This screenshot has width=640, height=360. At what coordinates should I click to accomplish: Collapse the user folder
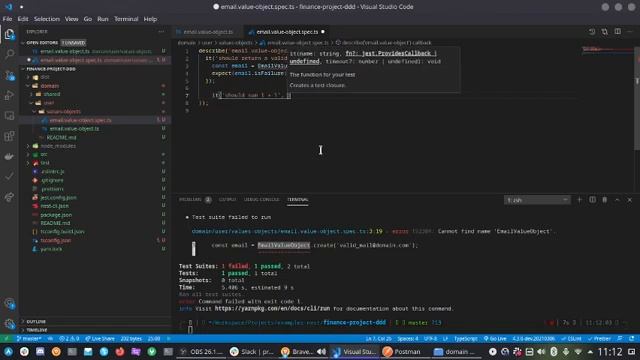click(31, 103)
